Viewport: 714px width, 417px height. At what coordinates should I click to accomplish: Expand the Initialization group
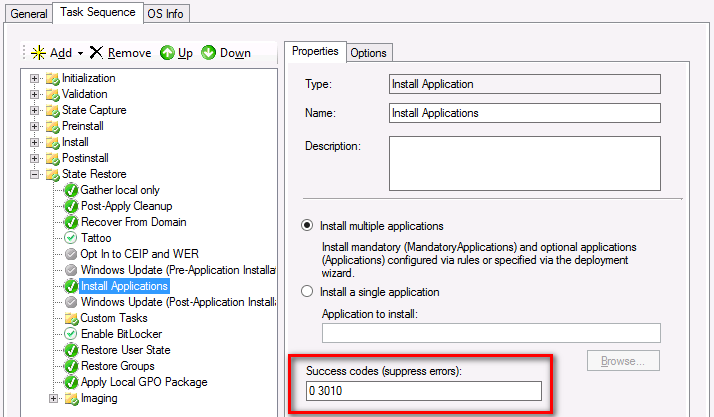(x=34, y=78)
